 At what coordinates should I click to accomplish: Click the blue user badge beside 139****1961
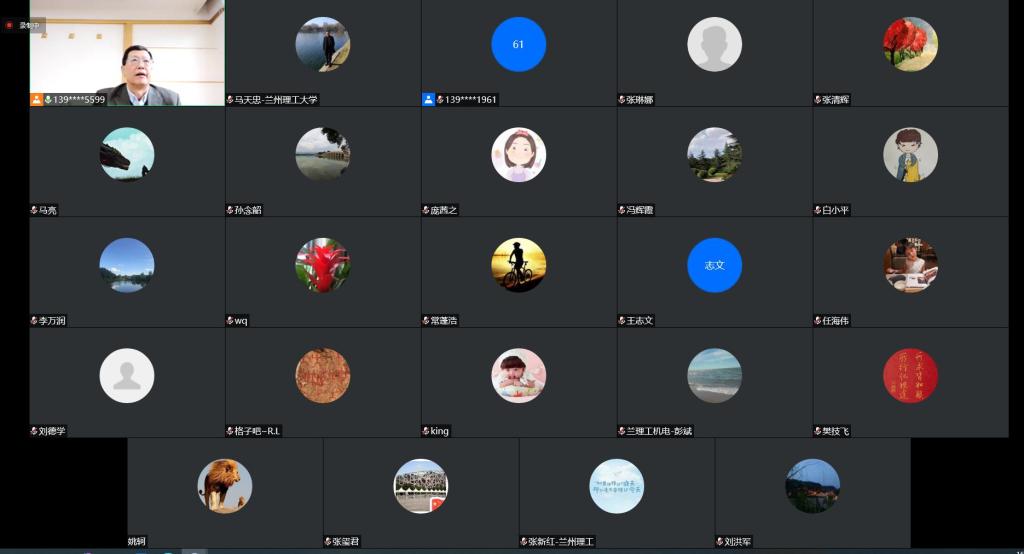coord(428,100)
